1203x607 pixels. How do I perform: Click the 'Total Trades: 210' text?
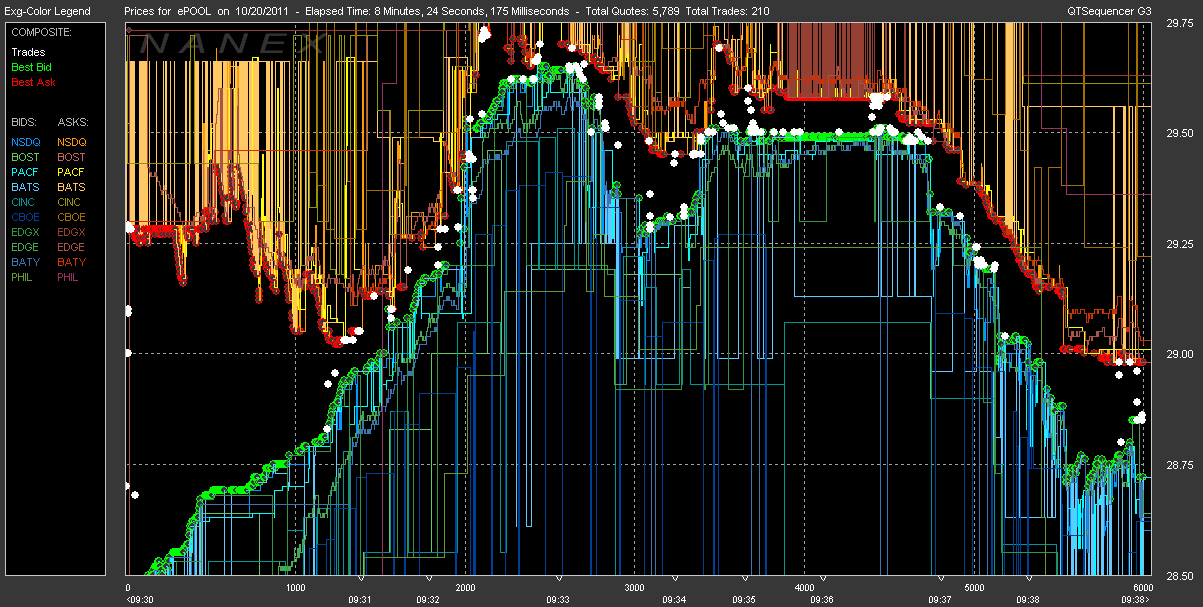click(726, 12)
